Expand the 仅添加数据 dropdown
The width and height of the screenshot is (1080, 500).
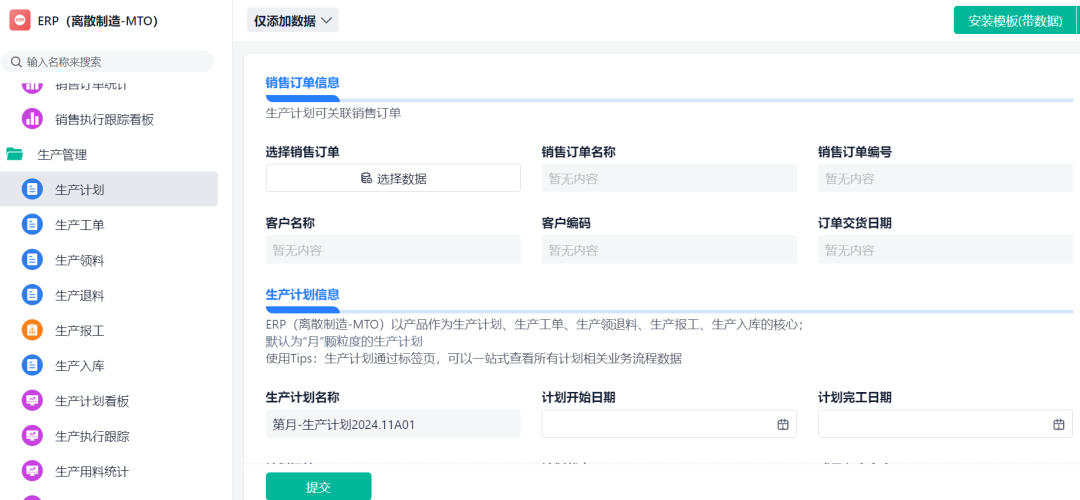pos(293,21)
